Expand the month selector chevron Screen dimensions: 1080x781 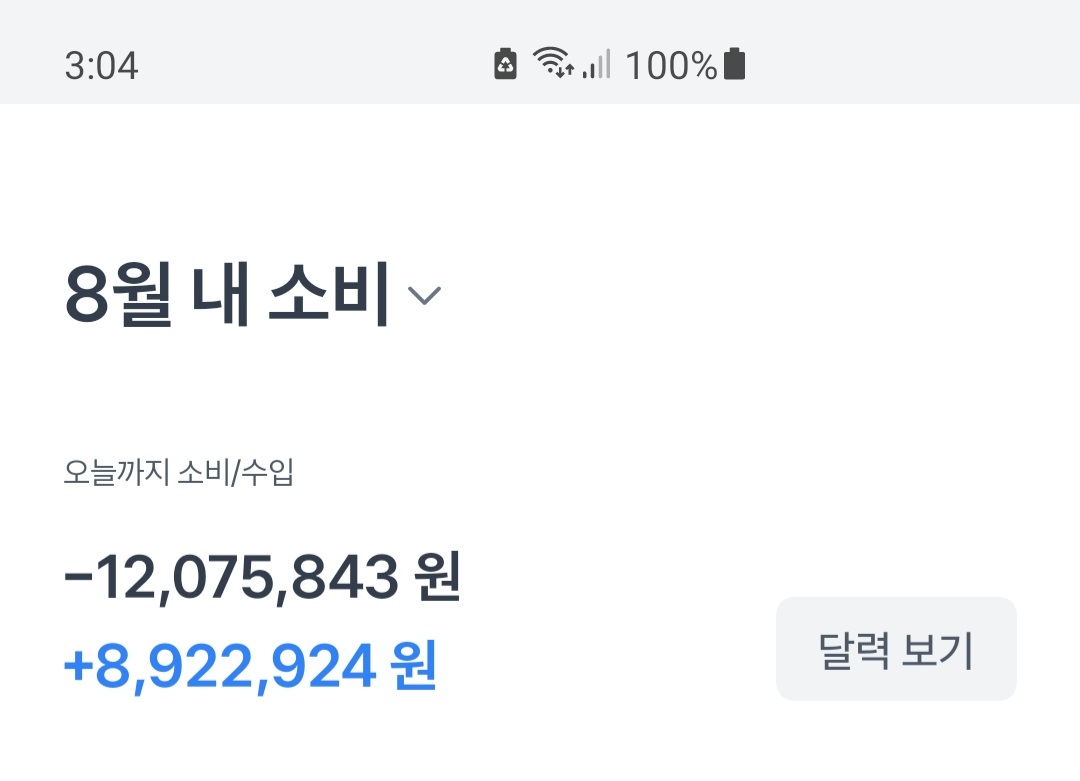pos(424,295)
